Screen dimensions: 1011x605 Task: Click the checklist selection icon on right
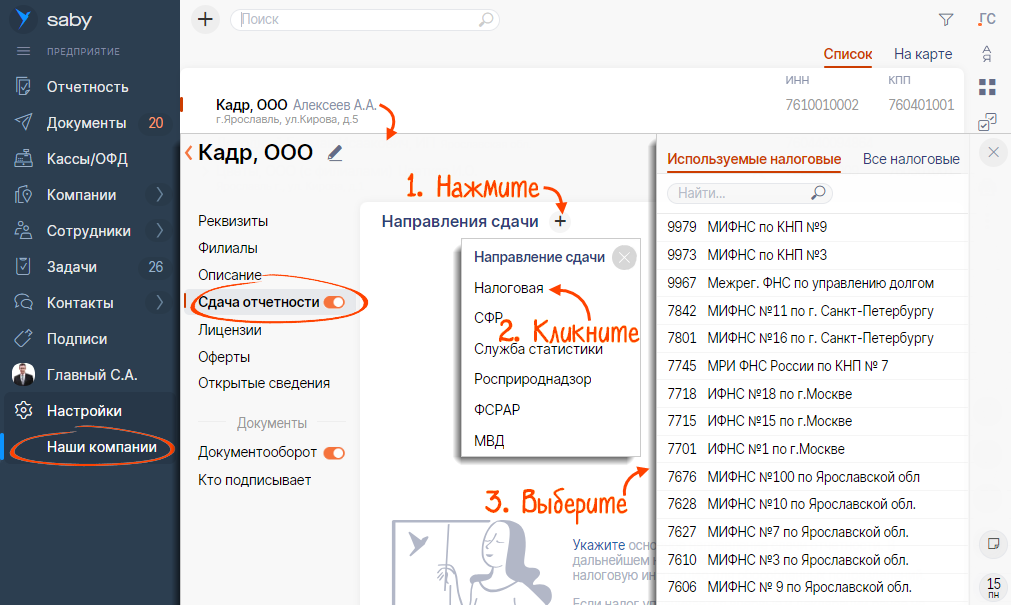[x=987, y=121]
